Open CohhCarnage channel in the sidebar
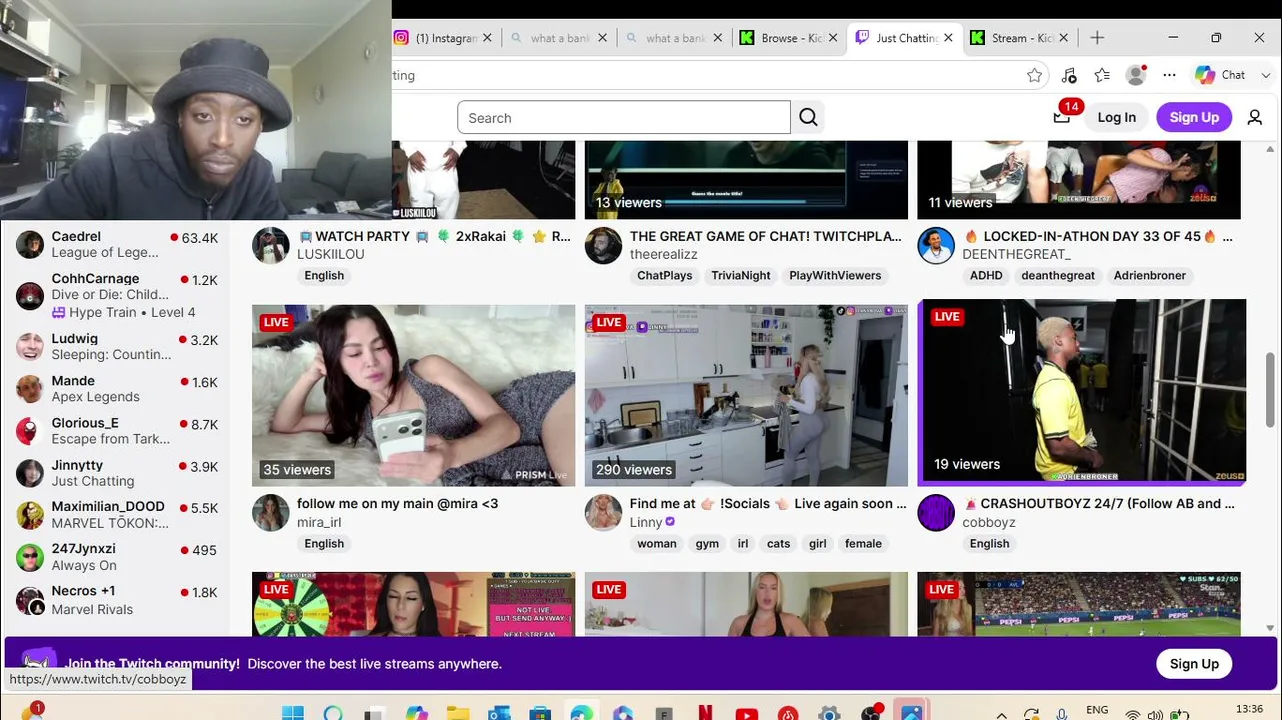Viewport: 1282px width, 720px height. point(117,295)
